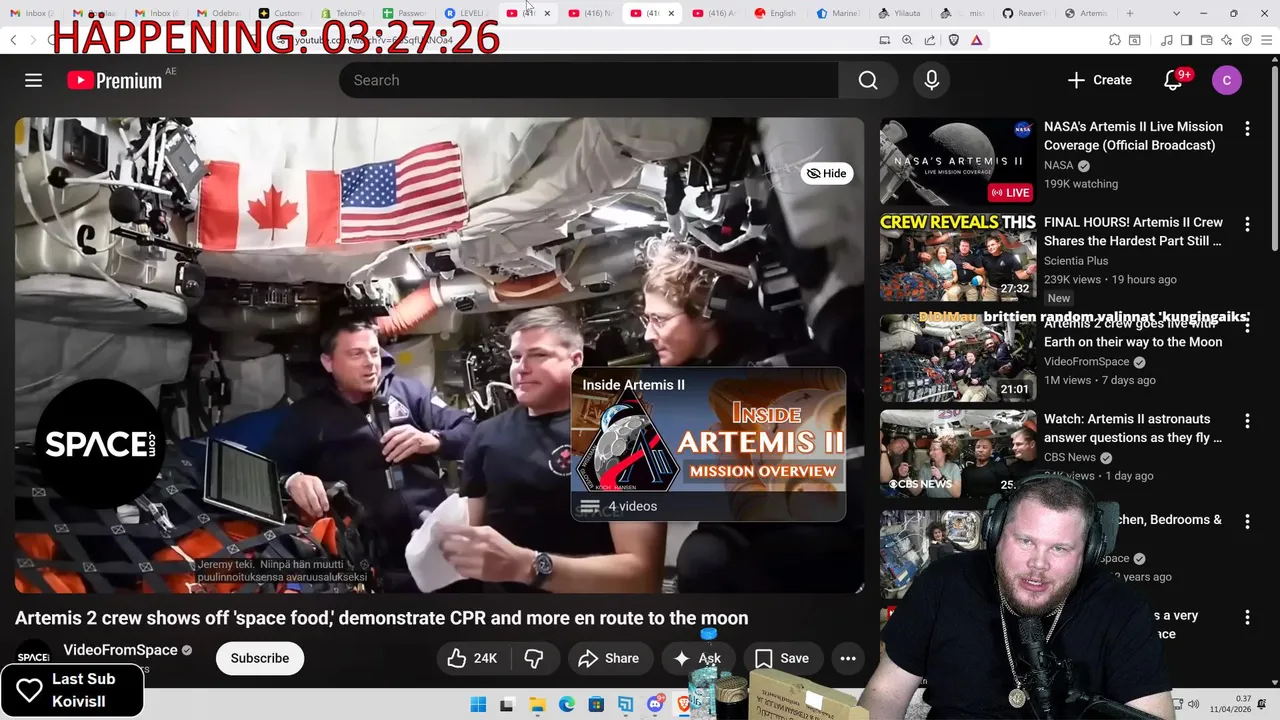Open the YouTube hamburger guide menu
This screenshot has height=720, width=1280.
[x=33, y=80]
